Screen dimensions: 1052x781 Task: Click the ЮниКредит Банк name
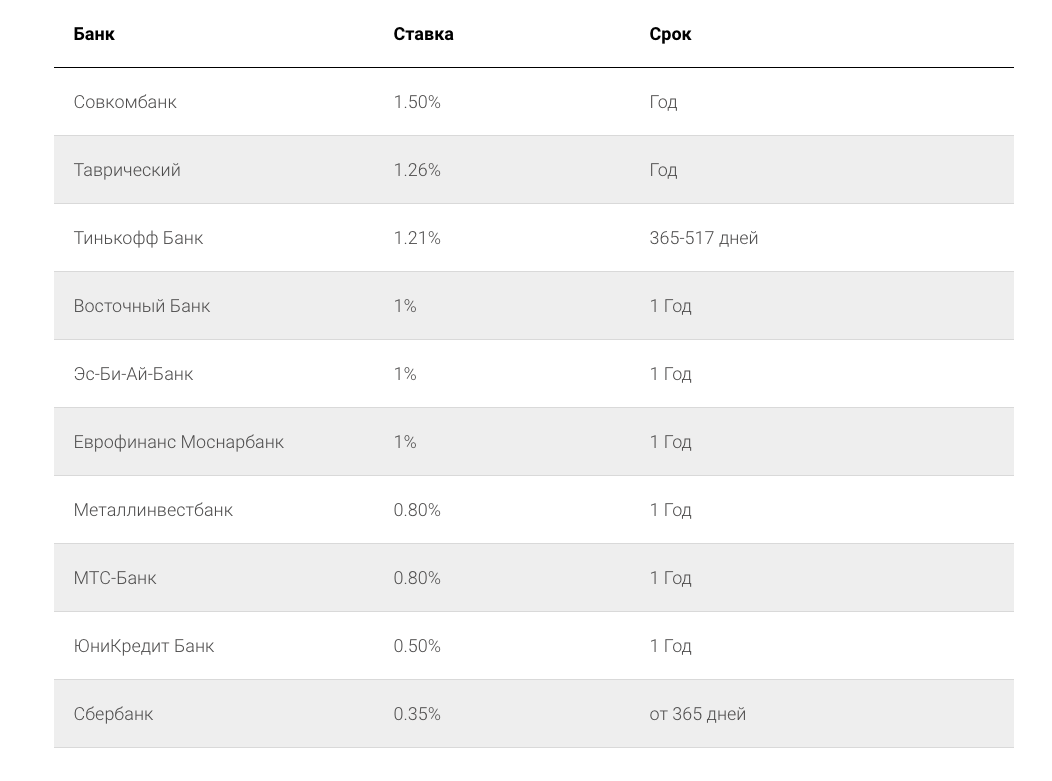pos(144,646)
